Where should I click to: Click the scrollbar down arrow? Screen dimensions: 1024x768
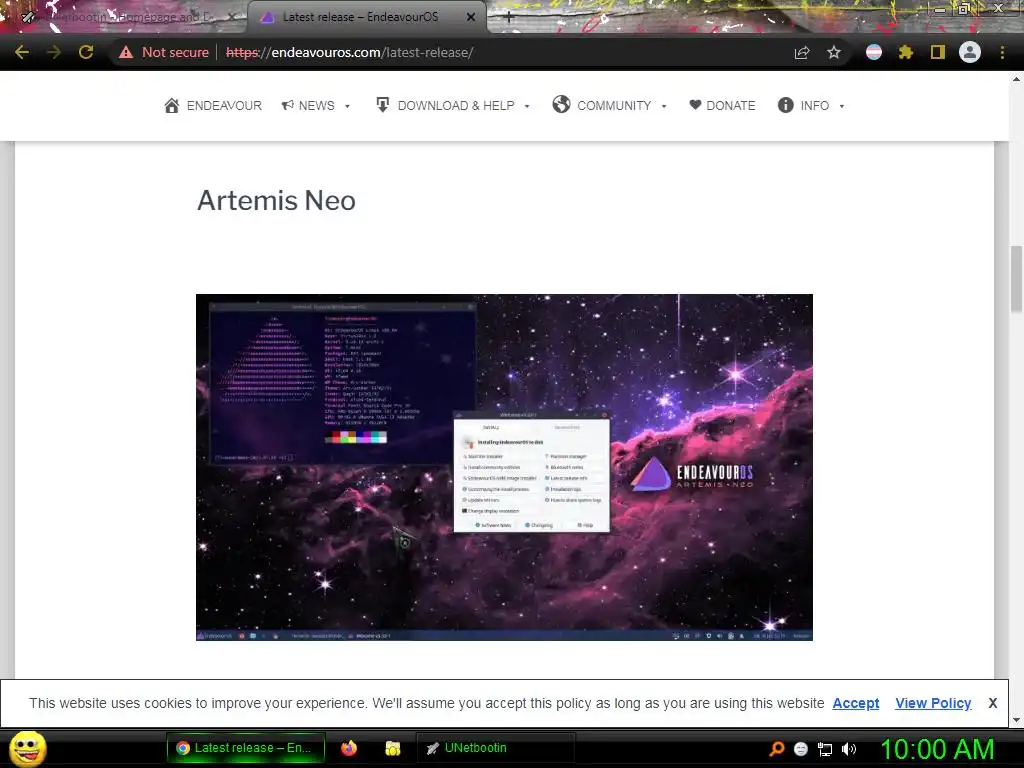(x=1016, y=720)
